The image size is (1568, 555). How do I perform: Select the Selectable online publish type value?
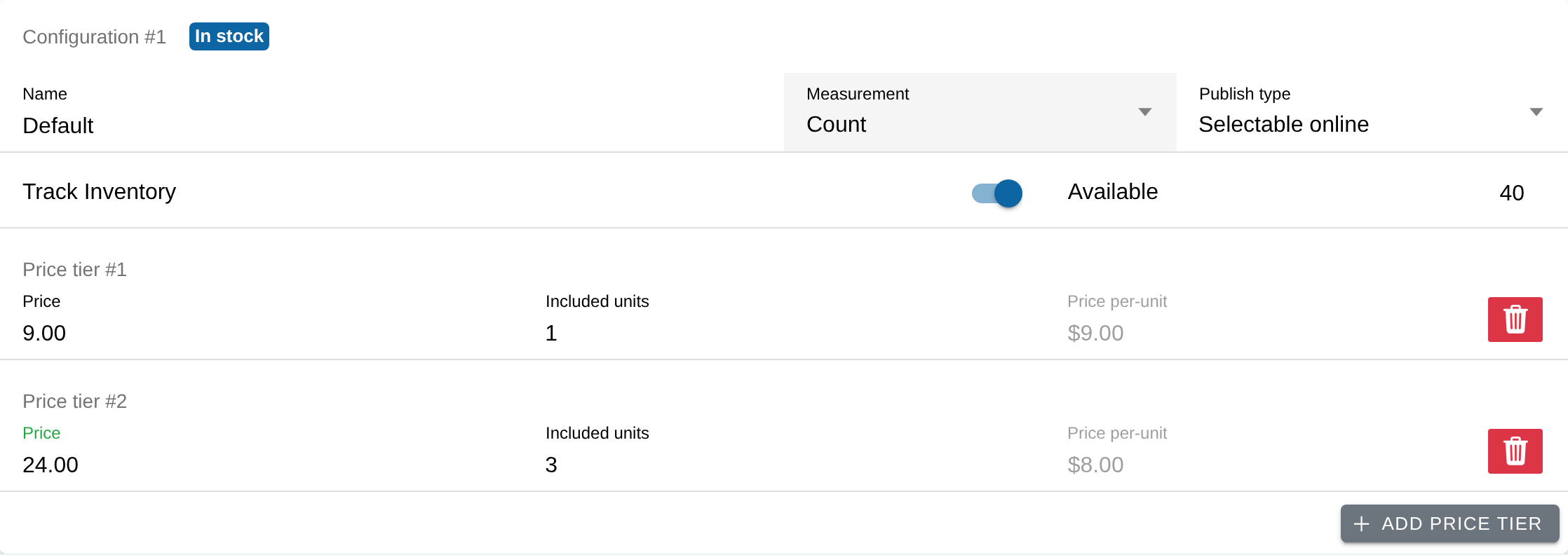1283,124
